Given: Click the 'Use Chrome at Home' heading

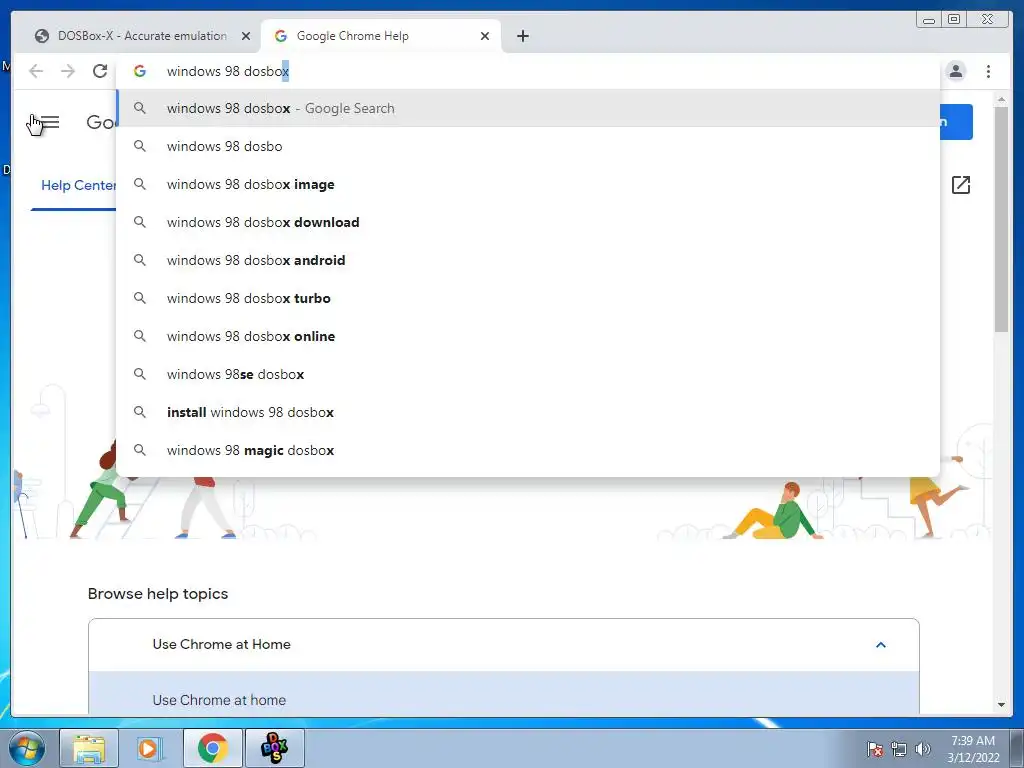Looking at the screenshot, I should (221, 644).
